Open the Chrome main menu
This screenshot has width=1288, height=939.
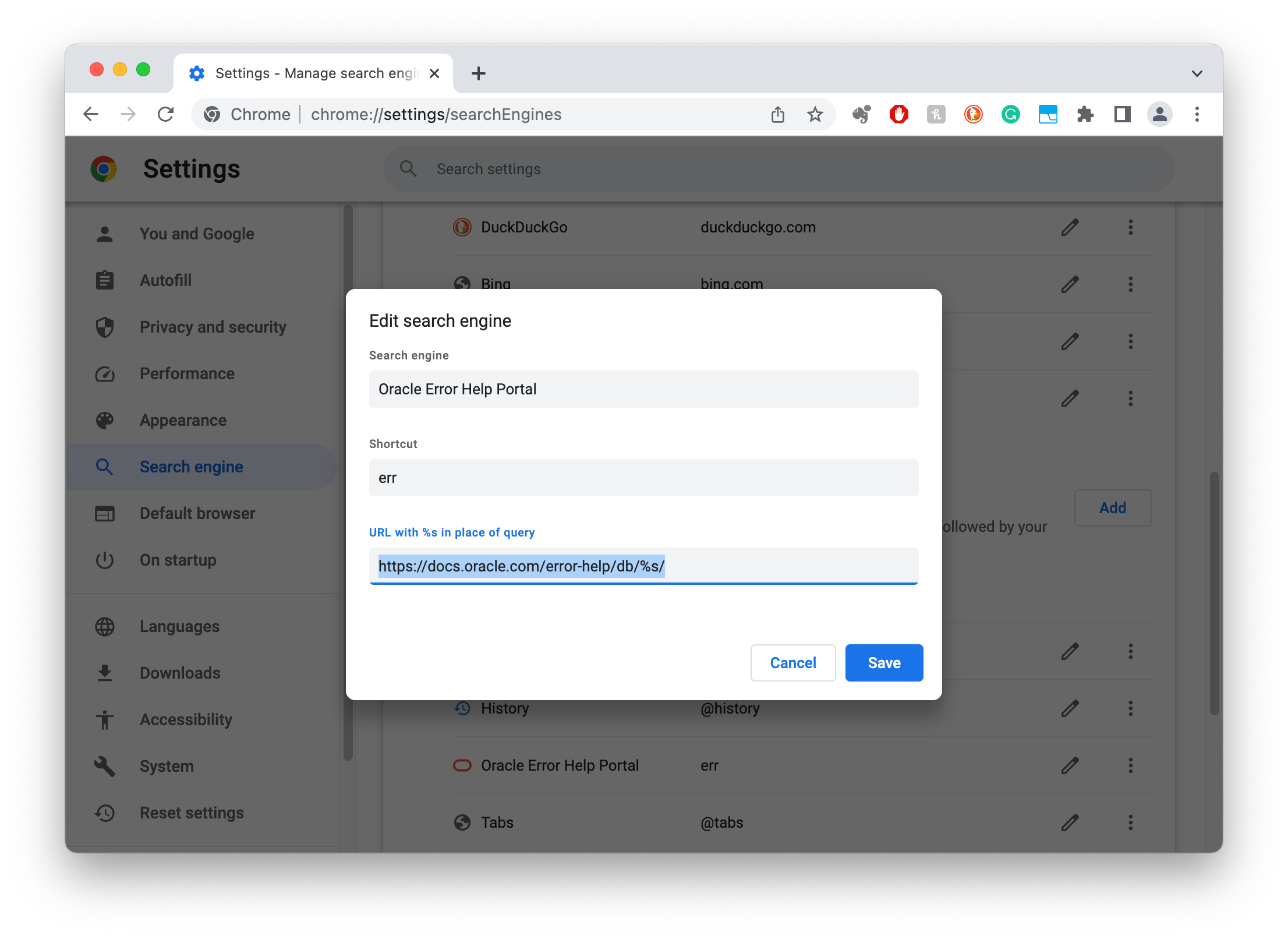tap(1197, 114)
